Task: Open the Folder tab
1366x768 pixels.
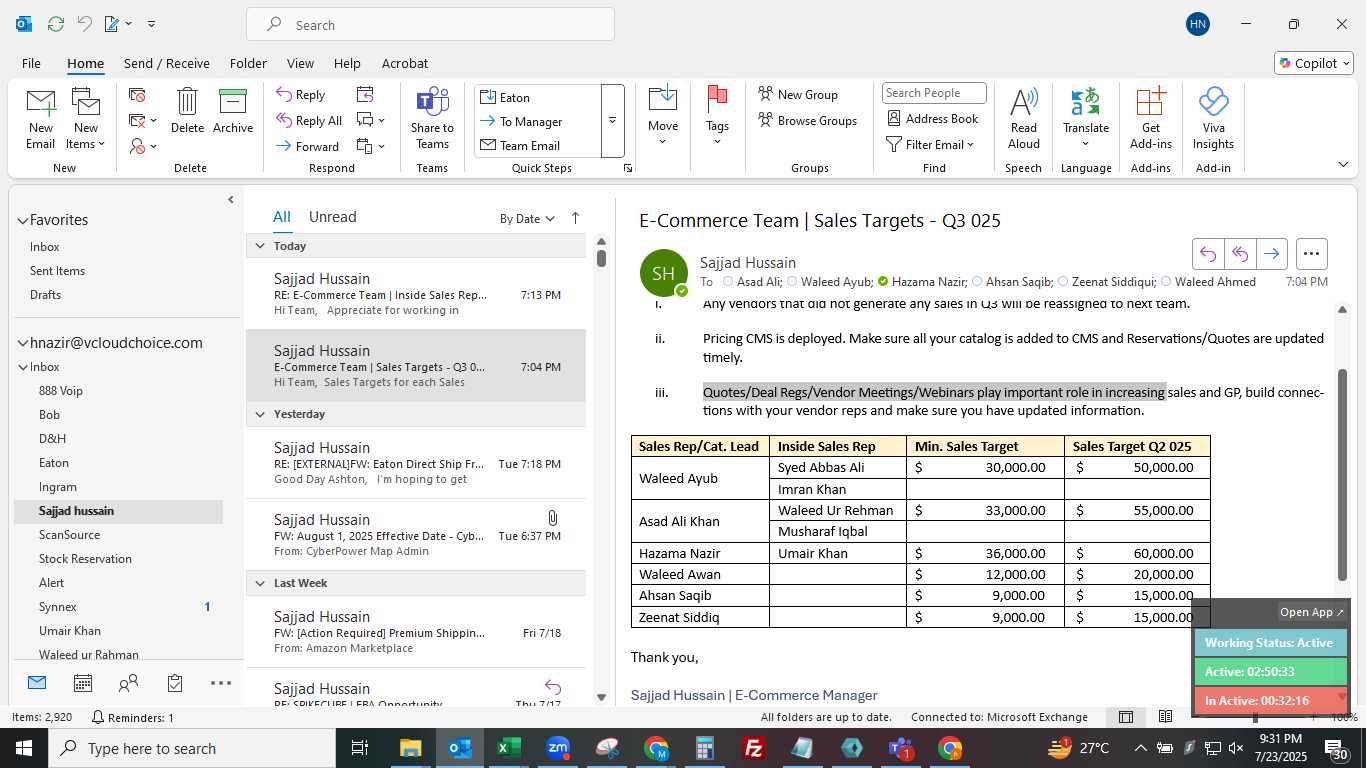Action: (x=248, y=63)
